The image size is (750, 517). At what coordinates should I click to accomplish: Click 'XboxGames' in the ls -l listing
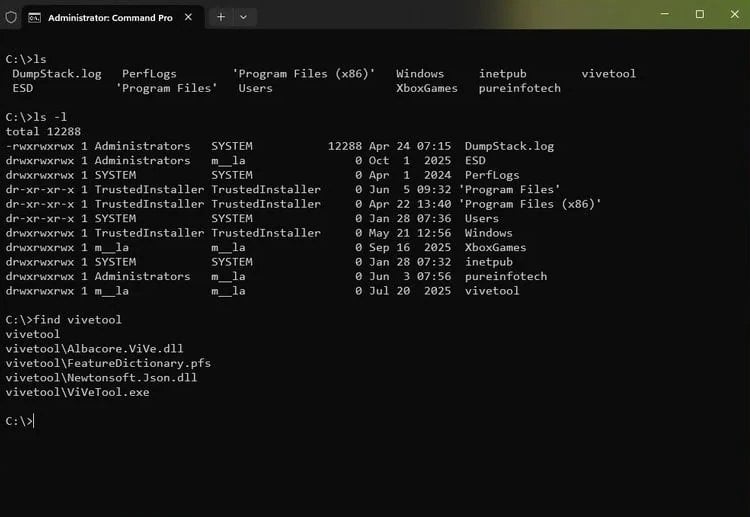pyautogui.click(x=495, y=248)
